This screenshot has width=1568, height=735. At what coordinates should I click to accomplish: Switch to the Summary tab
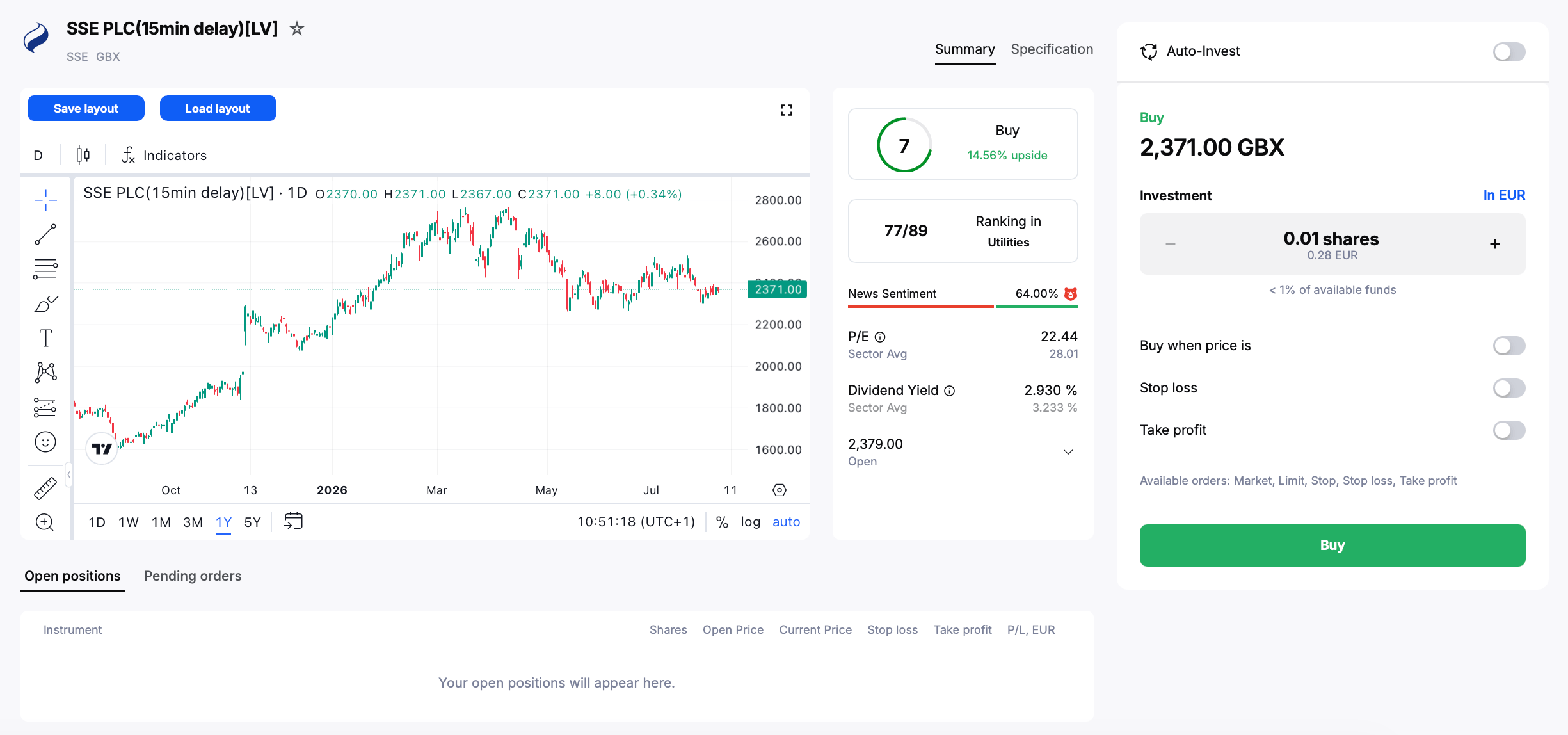point(965,49)
